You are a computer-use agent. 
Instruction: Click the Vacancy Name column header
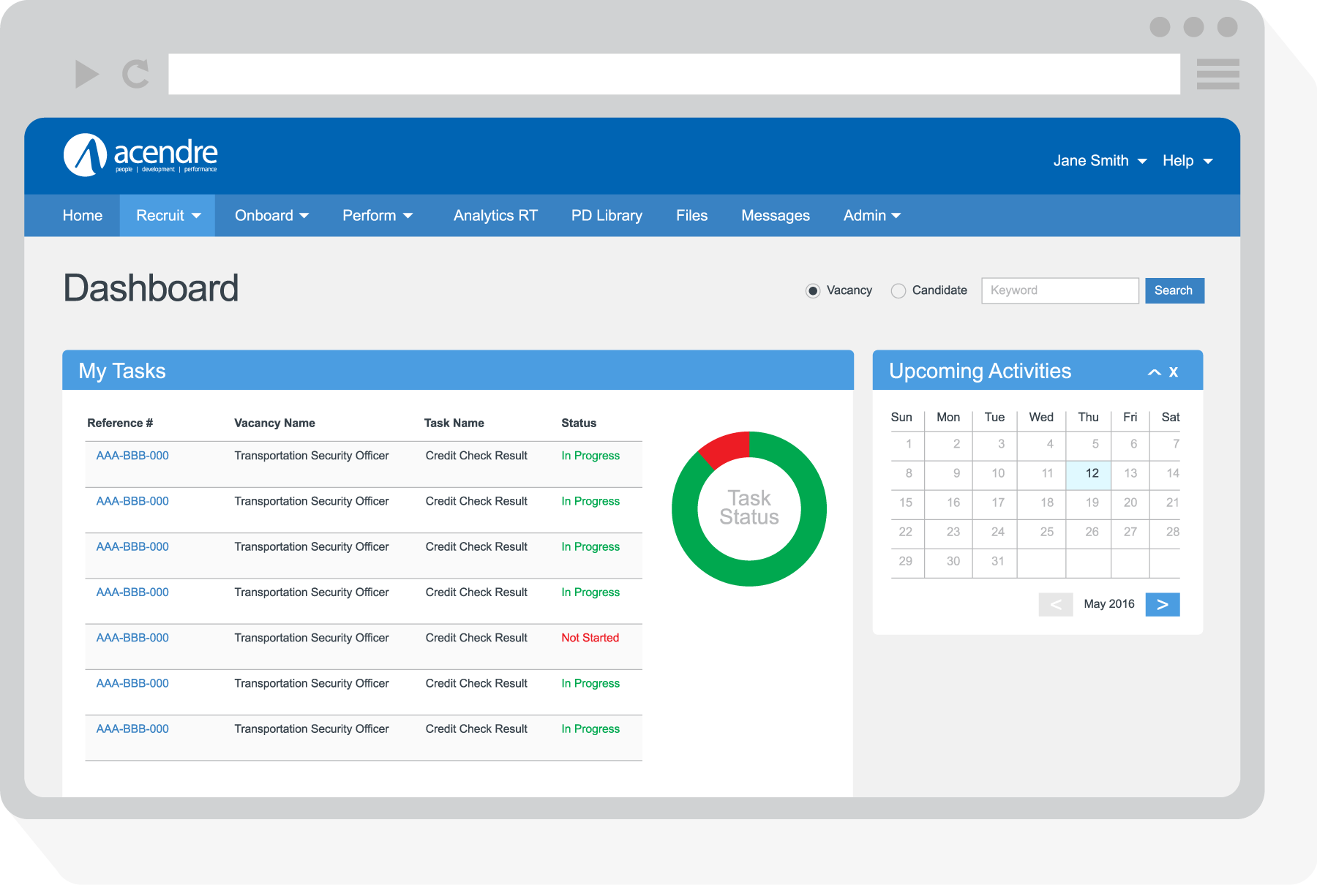click(x=274, y=423)
